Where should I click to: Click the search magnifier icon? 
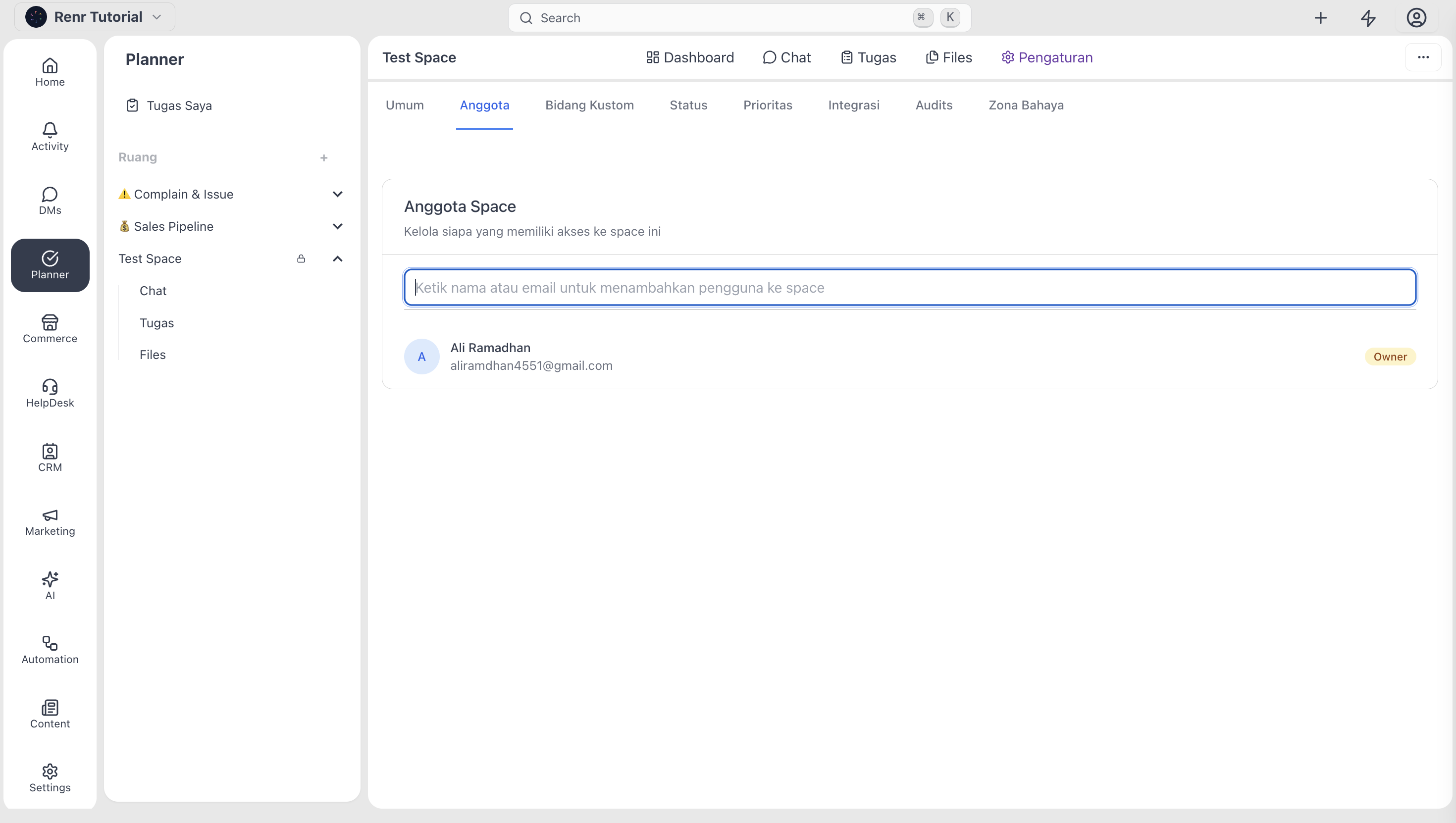coord(525,18)
